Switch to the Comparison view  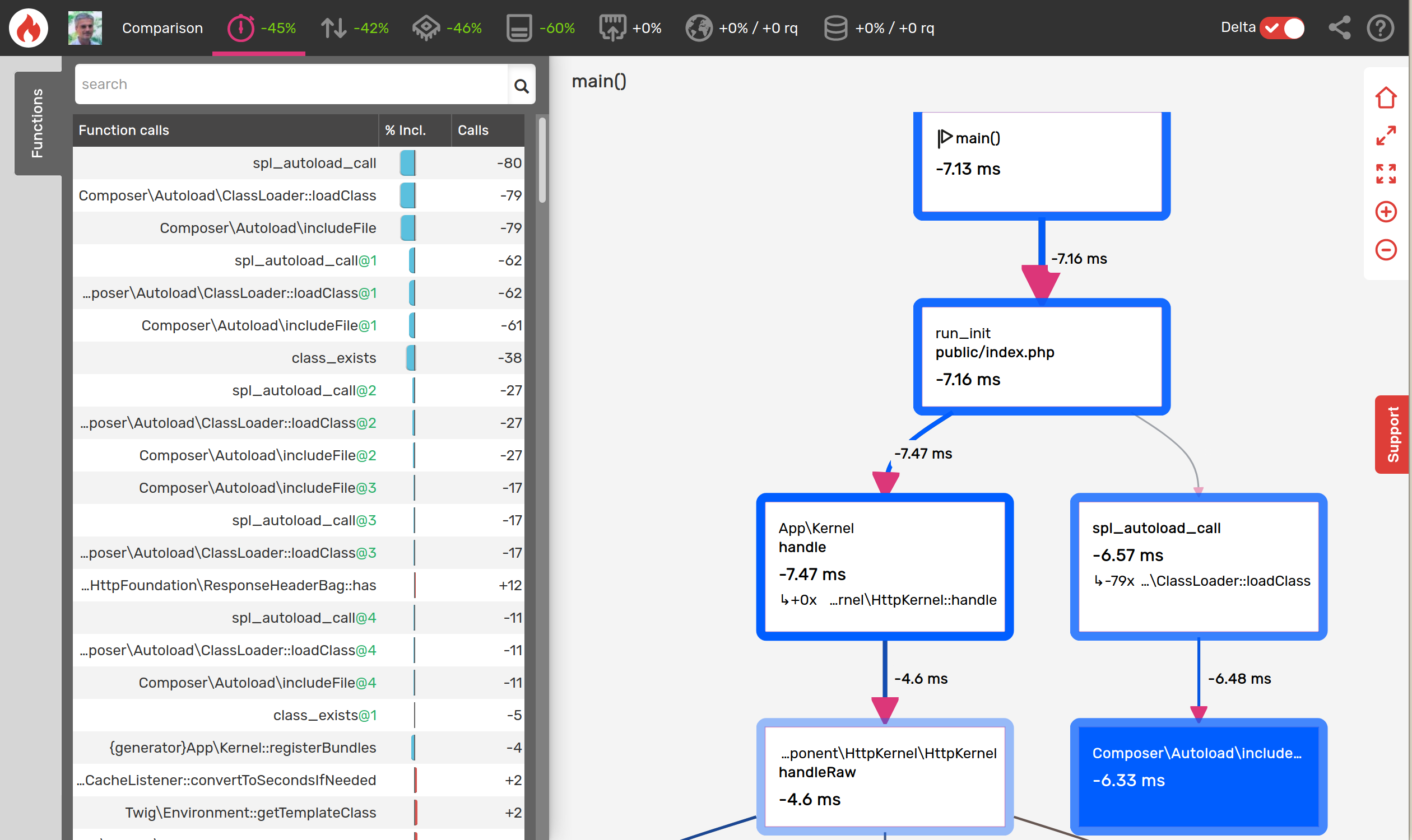tap(162, 27)
